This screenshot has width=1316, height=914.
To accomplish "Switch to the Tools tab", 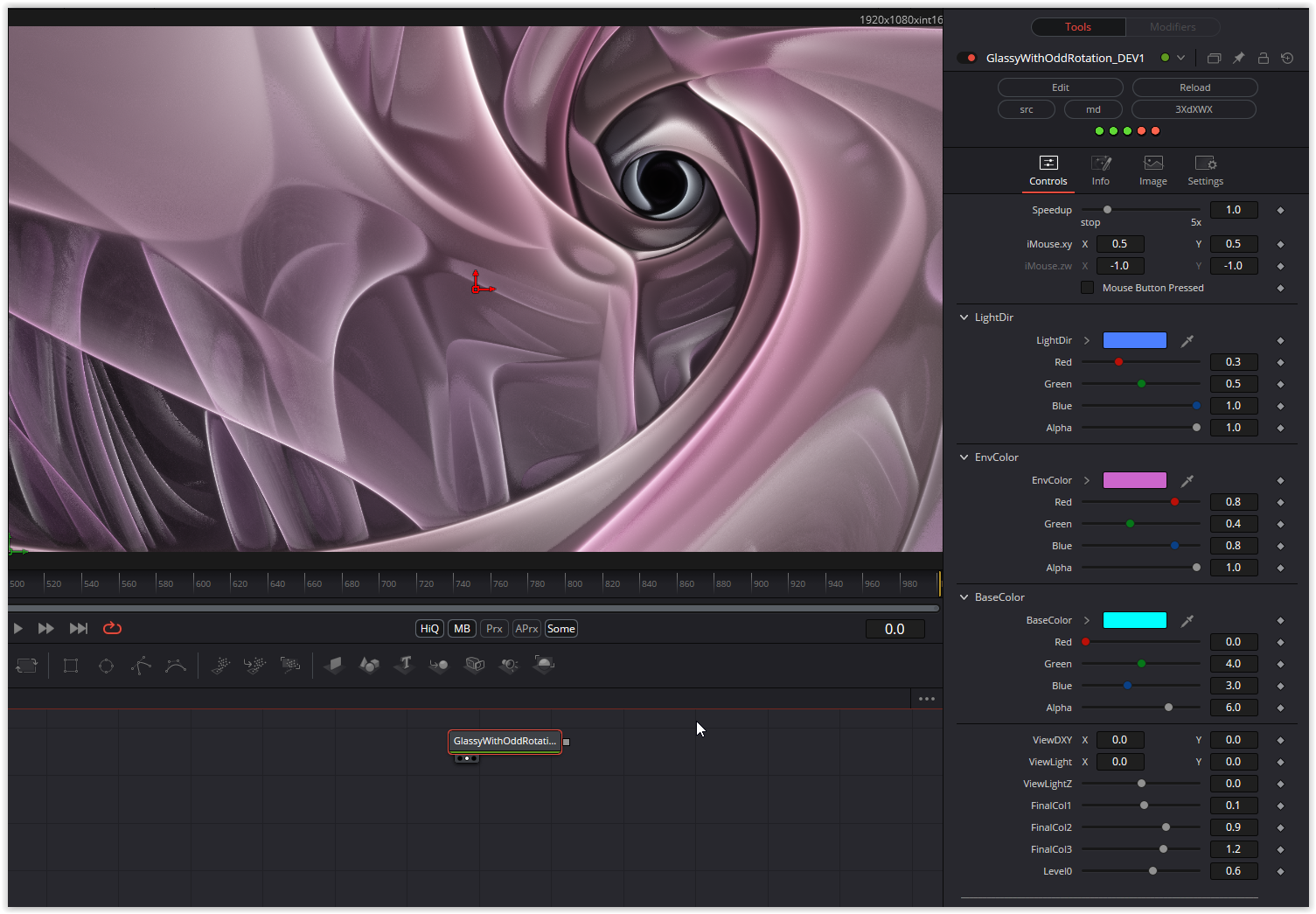I will [x=1078, y=27].
